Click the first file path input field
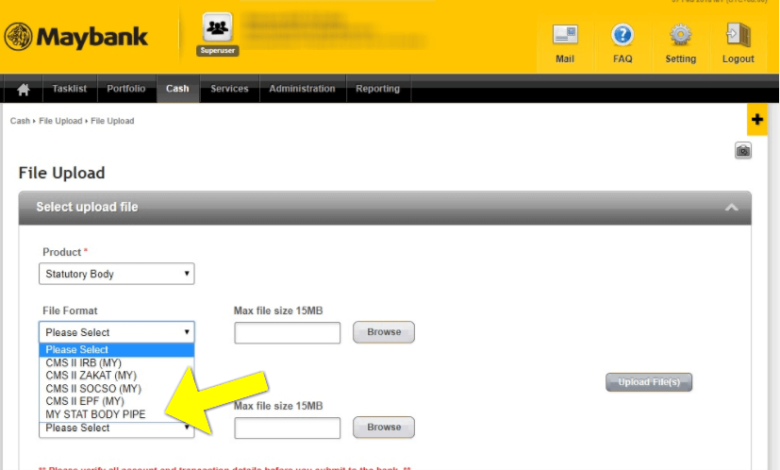Image resolution: width=780 pixels, height=470 pixels. [x=288, y=333]
